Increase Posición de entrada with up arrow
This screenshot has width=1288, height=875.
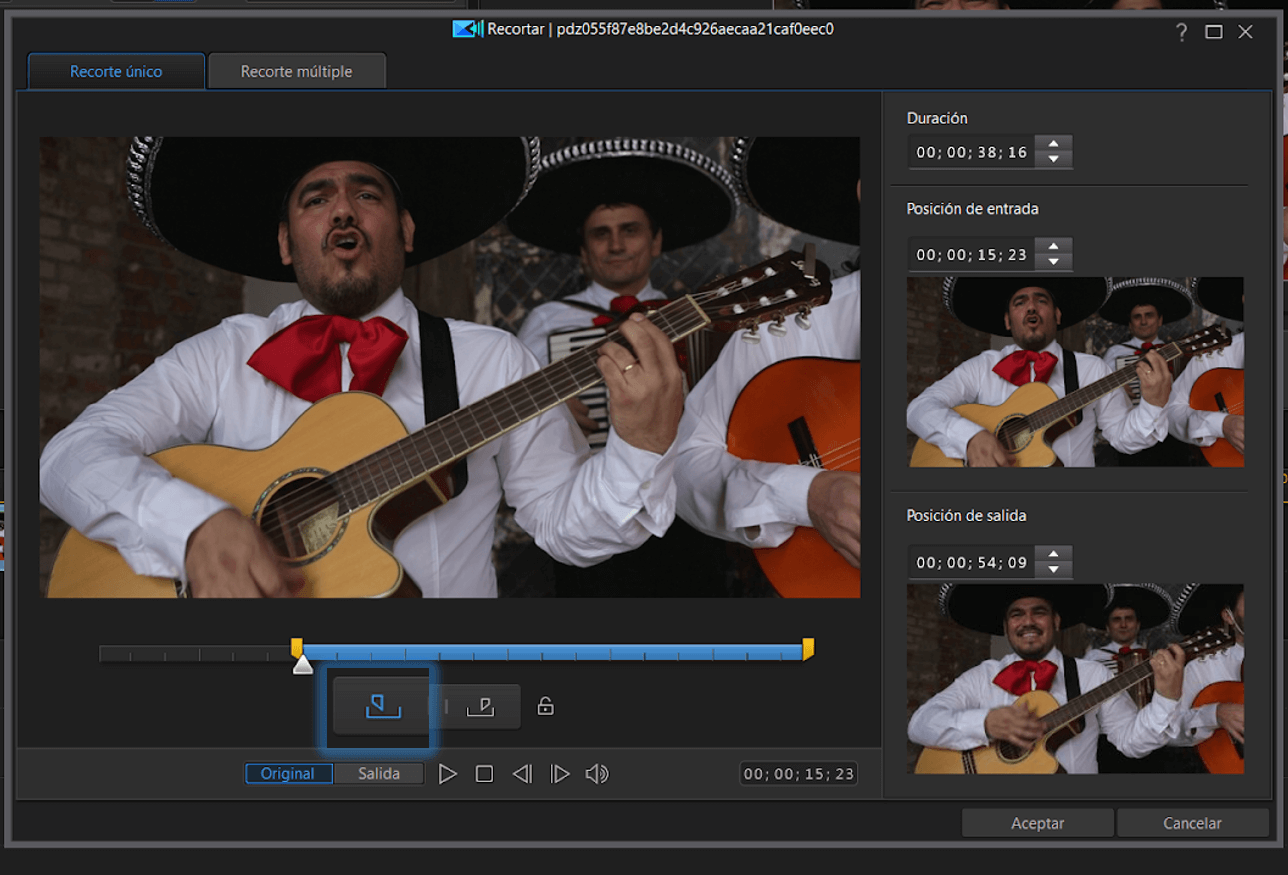(1053, 246)
